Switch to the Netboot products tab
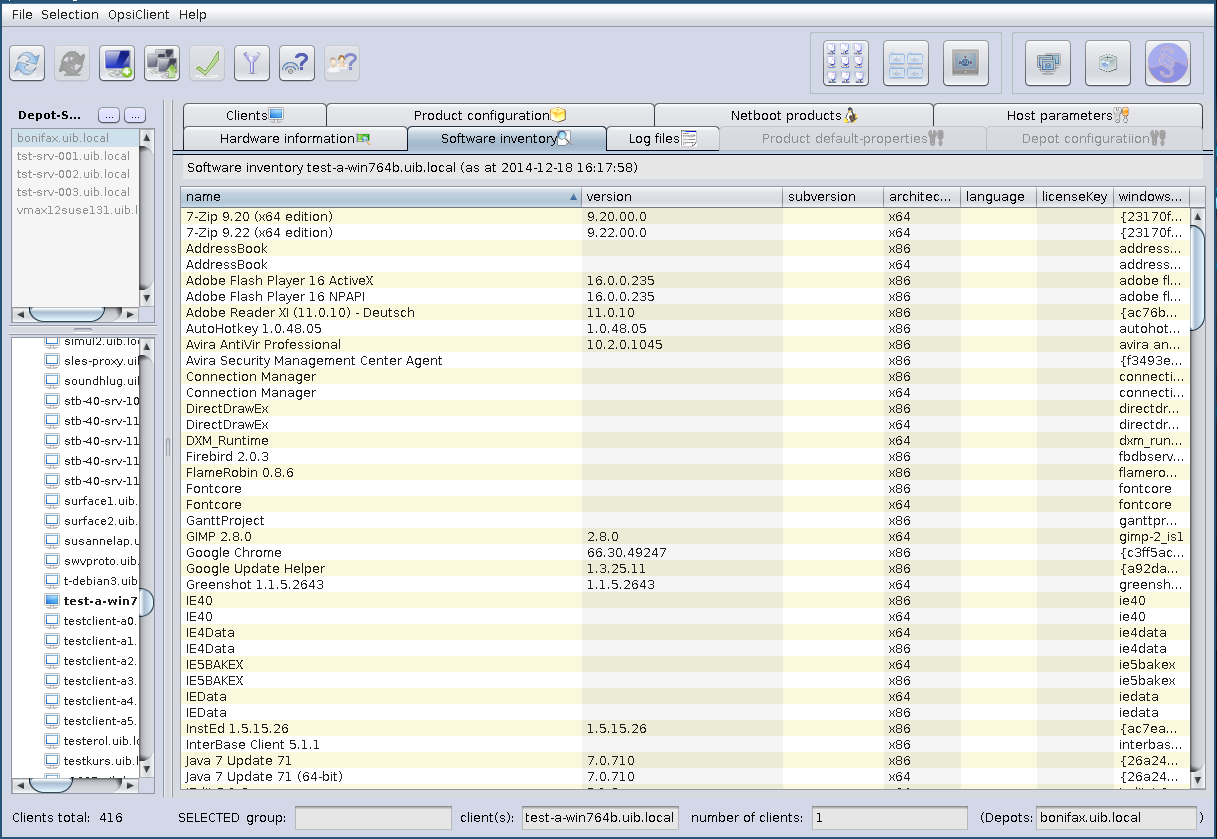The height and width of the screenshot is (839, 1217). tap(794, 115)
